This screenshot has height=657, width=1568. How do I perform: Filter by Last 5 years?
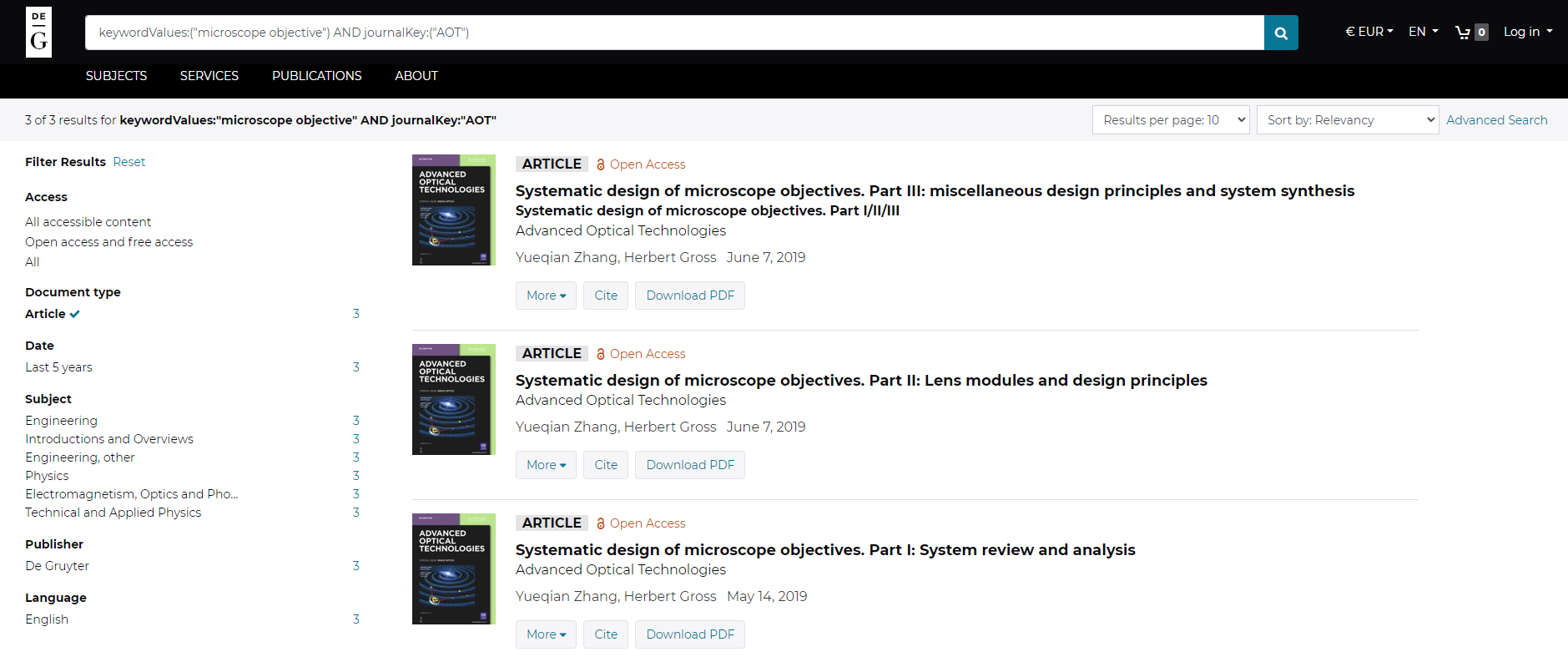59,367
